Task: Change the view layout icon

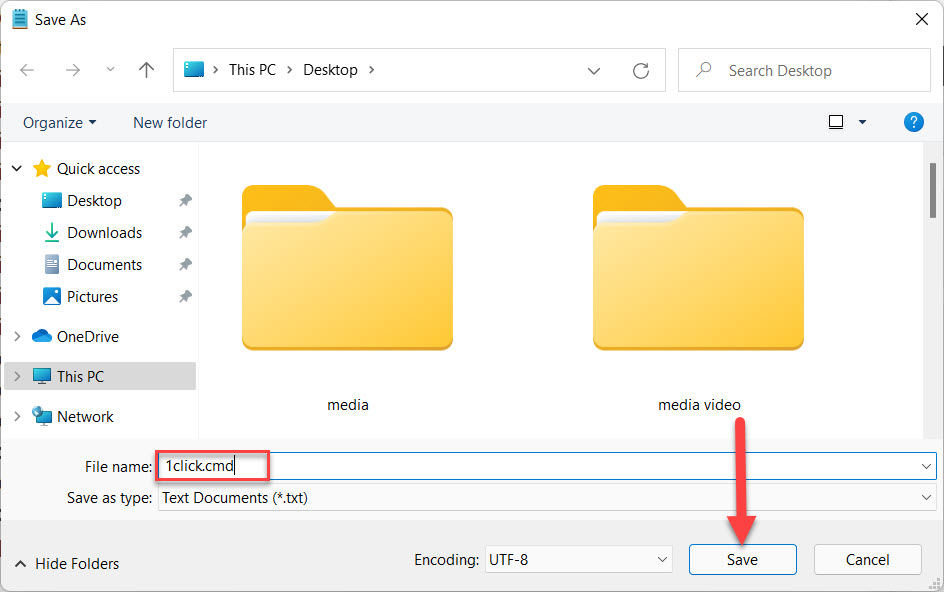Action: tap(836, 122)
